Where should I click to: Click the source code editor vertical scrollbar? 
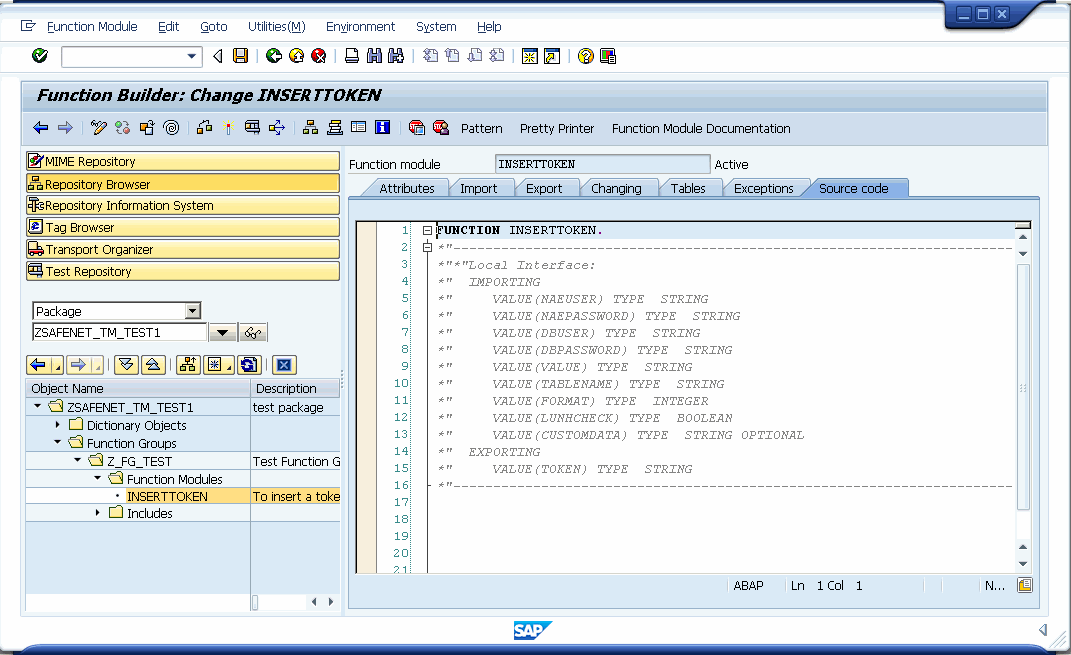click(x=1023, y=387)
